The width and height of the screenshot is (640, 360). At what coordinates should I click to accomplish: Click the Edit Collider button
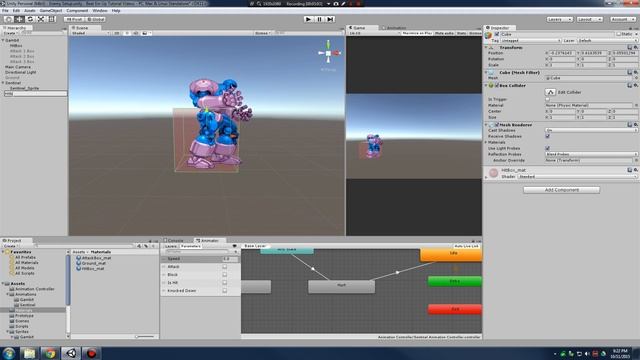pos(550,92)
